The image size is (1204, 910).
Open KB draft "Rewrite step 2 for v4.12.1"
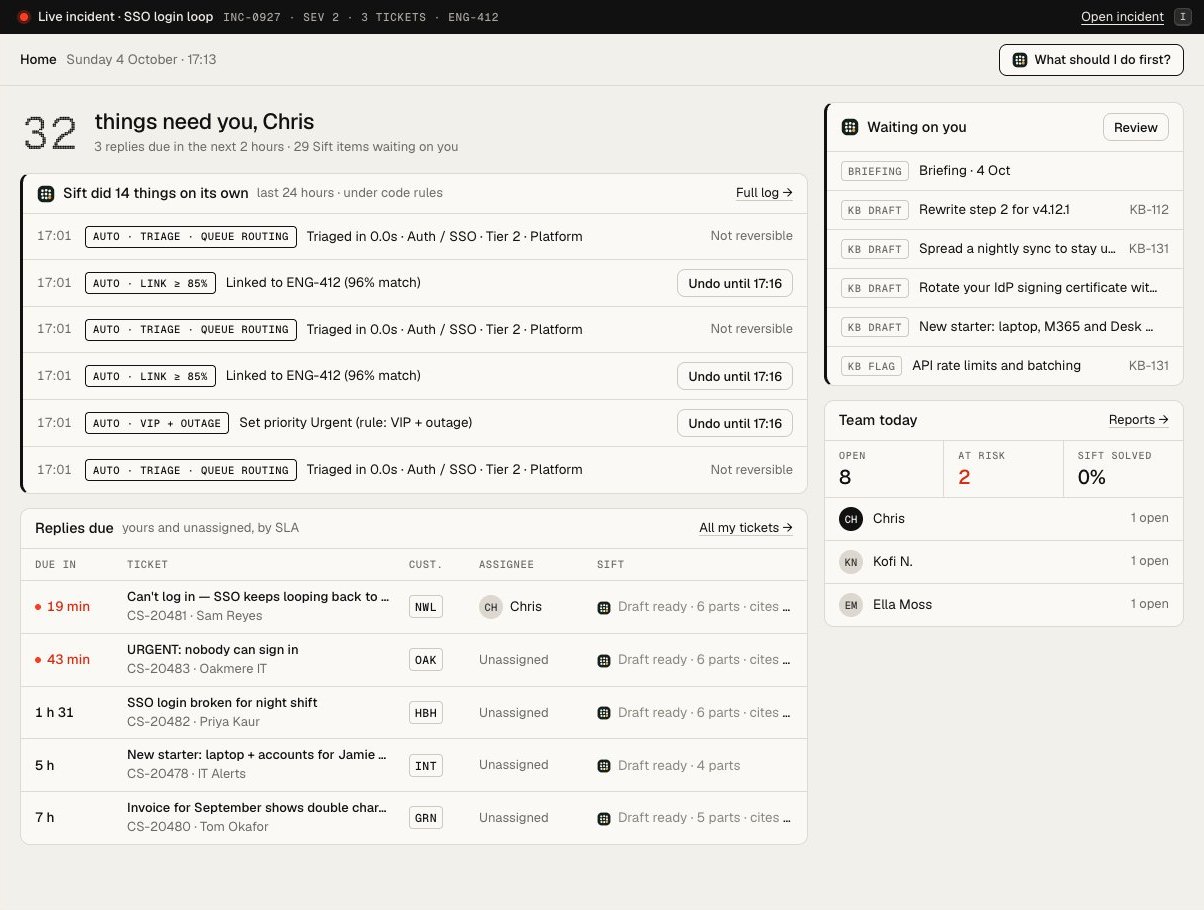point(1004,210)
